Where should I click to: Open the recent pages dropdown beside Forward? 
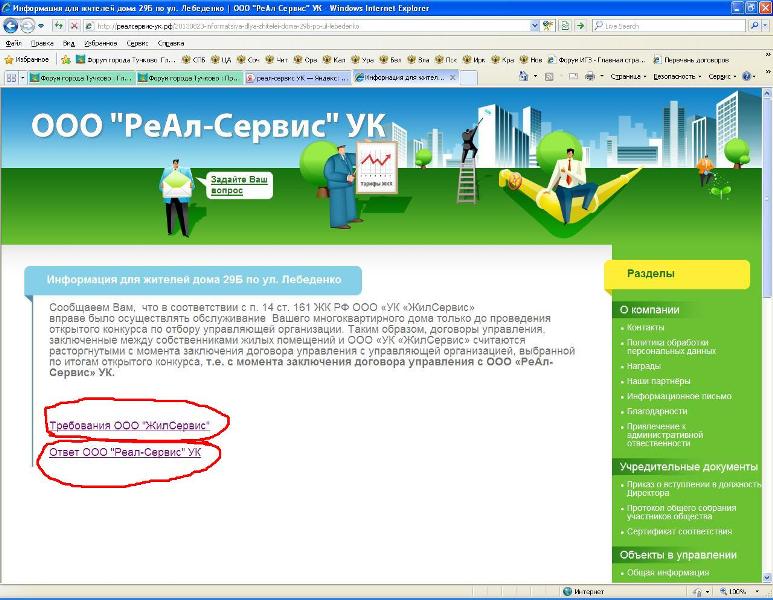click(x=41, y=25)
